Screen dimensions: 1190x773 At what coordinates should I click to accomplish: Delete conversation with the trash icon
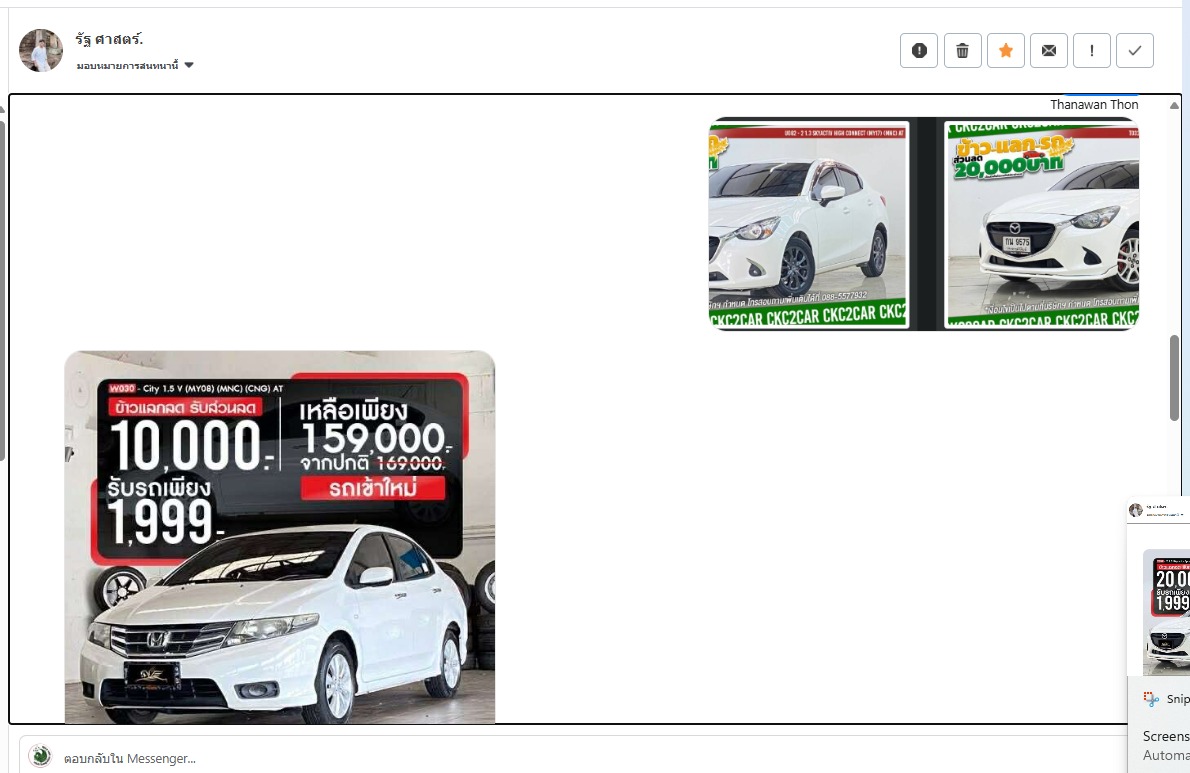[x=962, y=51]
